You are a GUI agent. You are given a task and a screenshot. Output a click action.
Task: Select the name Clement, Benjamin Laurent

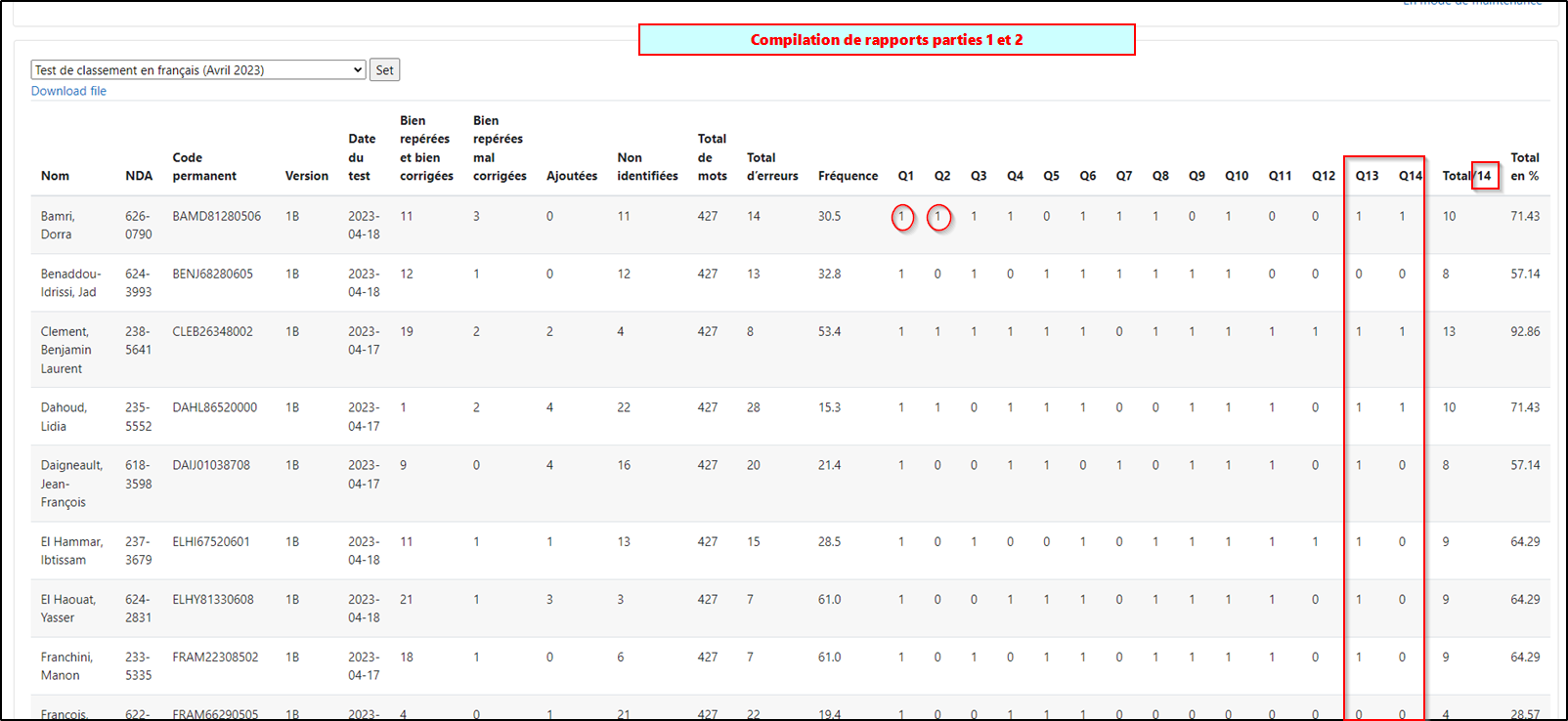click(66, 350)
